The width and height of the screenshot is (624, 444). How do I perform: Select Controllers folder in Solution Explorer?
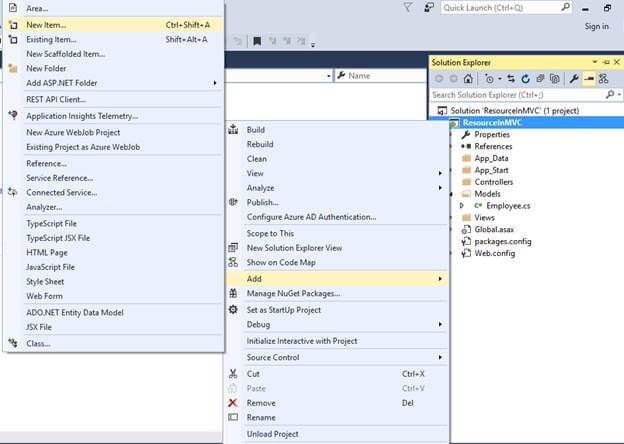click(x=493, y=182)
